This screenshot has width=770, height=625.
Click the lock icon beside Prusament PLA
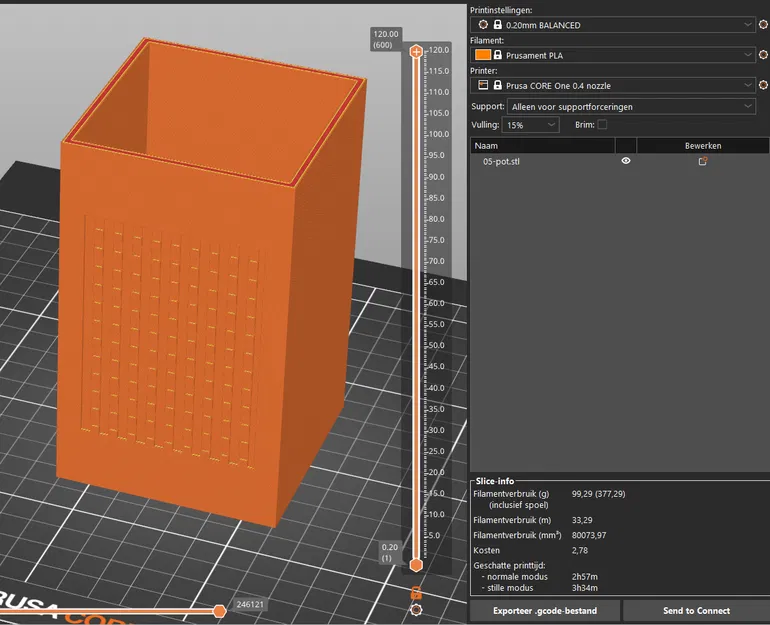(x=497, y=55)
